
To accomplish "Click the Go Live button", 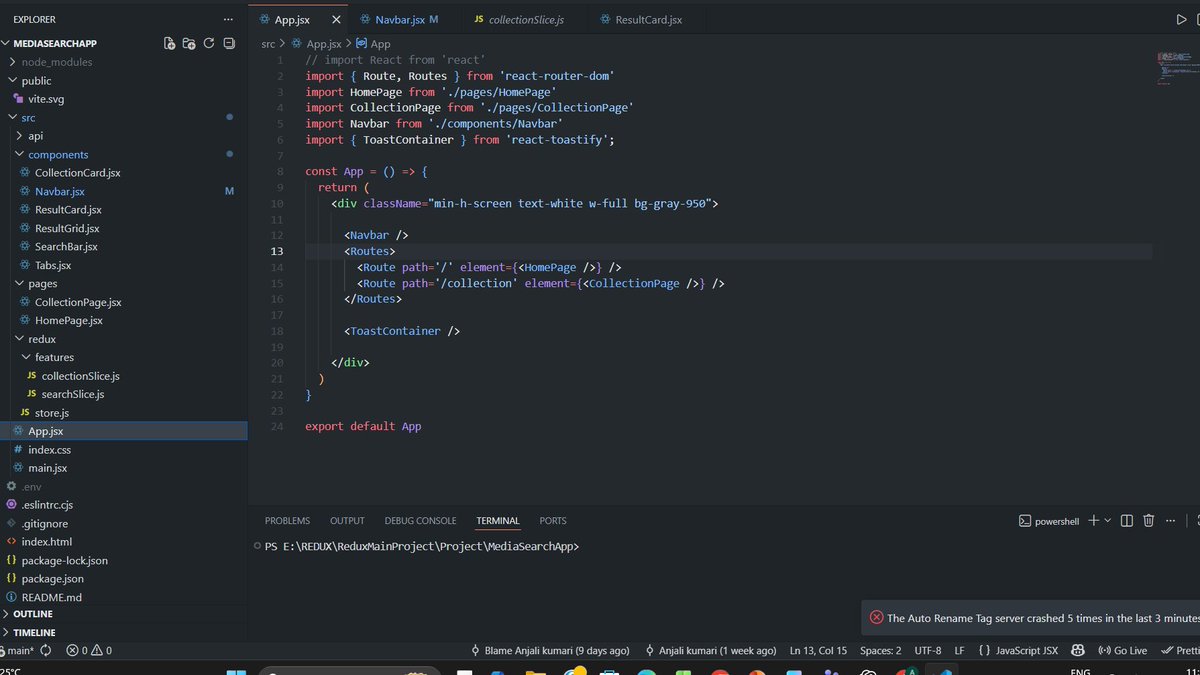I will coord(1122,650).
